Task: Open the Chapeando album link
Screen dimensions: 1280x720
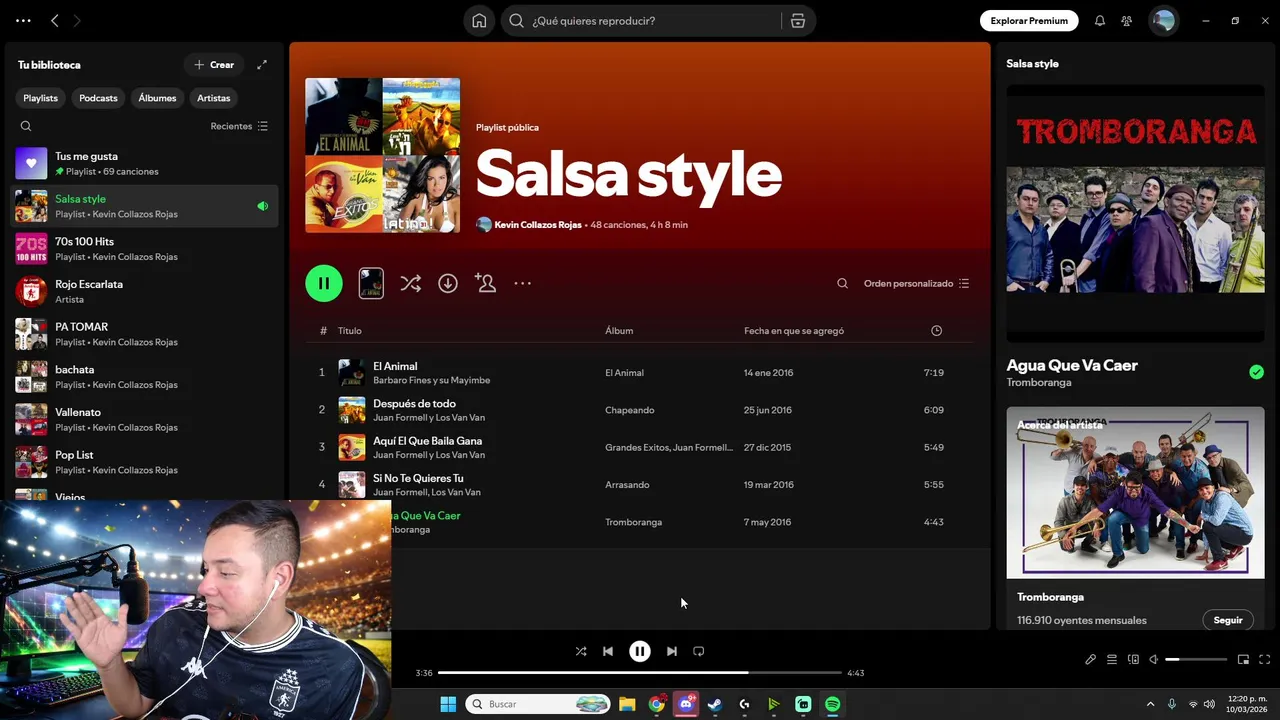Action: point(629,410)
